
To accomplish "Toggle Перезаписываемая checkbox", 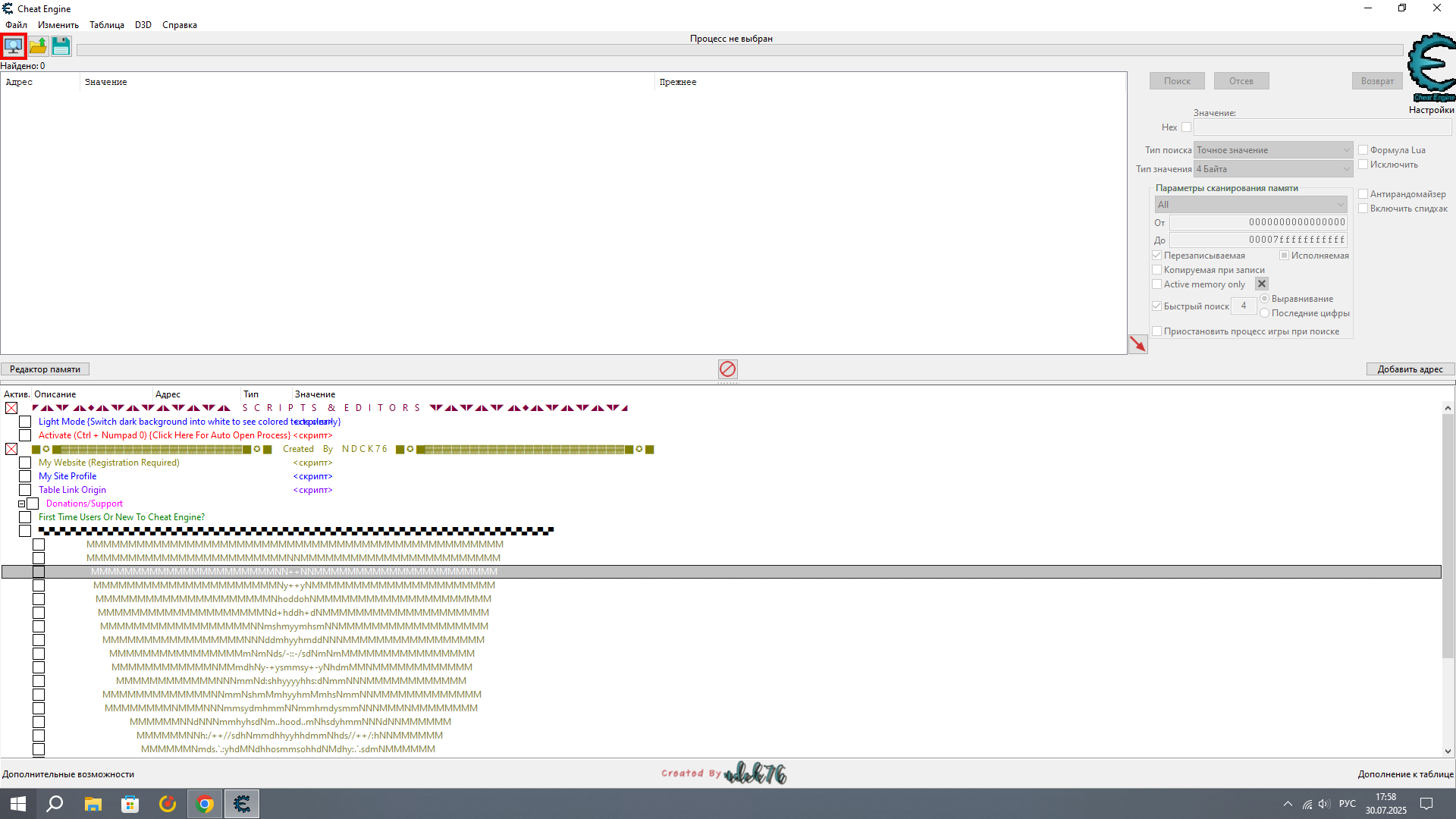I will 1156,256.
